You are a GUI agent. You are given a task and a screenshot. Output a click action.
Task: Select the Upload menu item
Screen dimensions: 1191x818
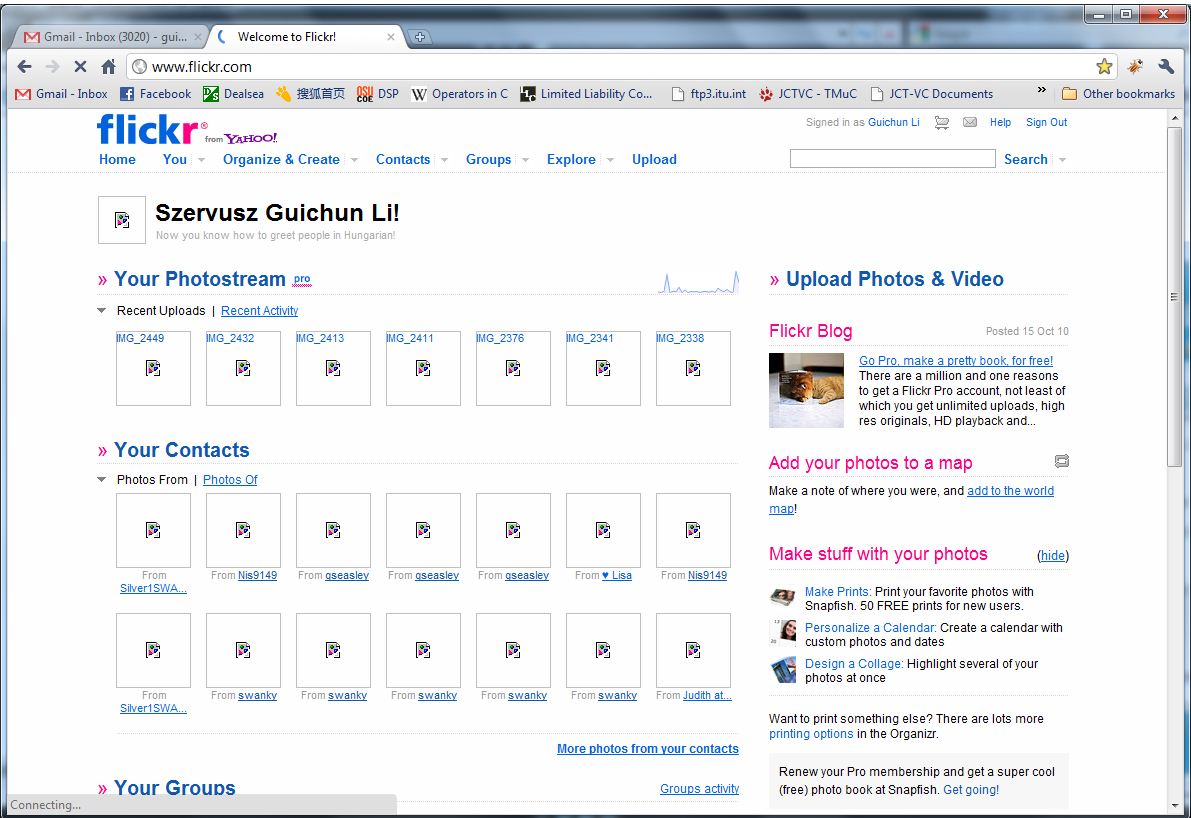tap(654, 159)
